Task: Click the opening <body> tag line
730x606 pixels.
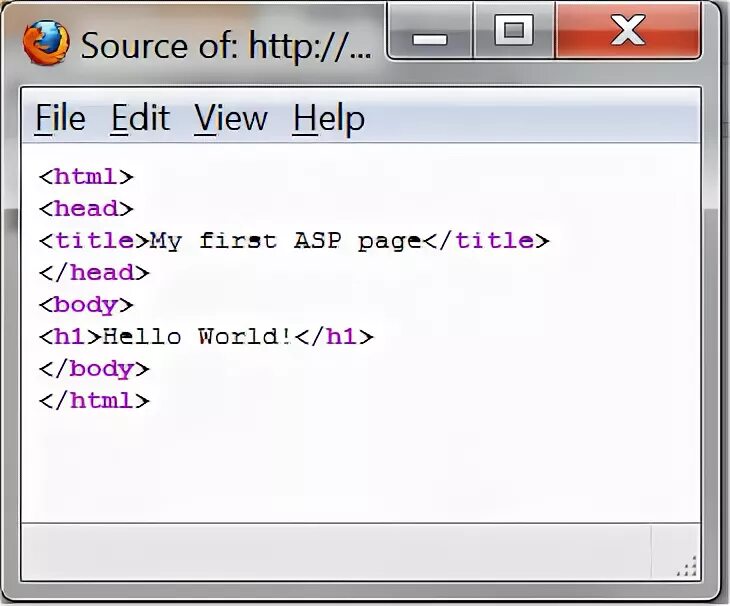Action: point(87,305)
